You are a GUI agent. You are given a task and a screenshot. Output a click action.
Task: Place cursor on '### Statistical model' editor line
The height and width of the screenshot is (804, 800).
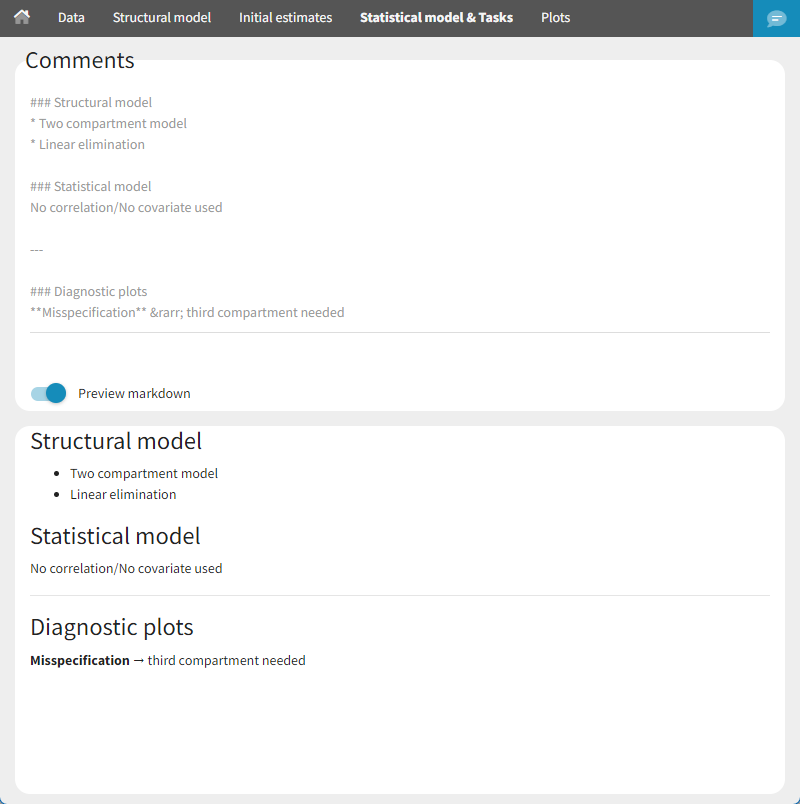coord(91,186)
